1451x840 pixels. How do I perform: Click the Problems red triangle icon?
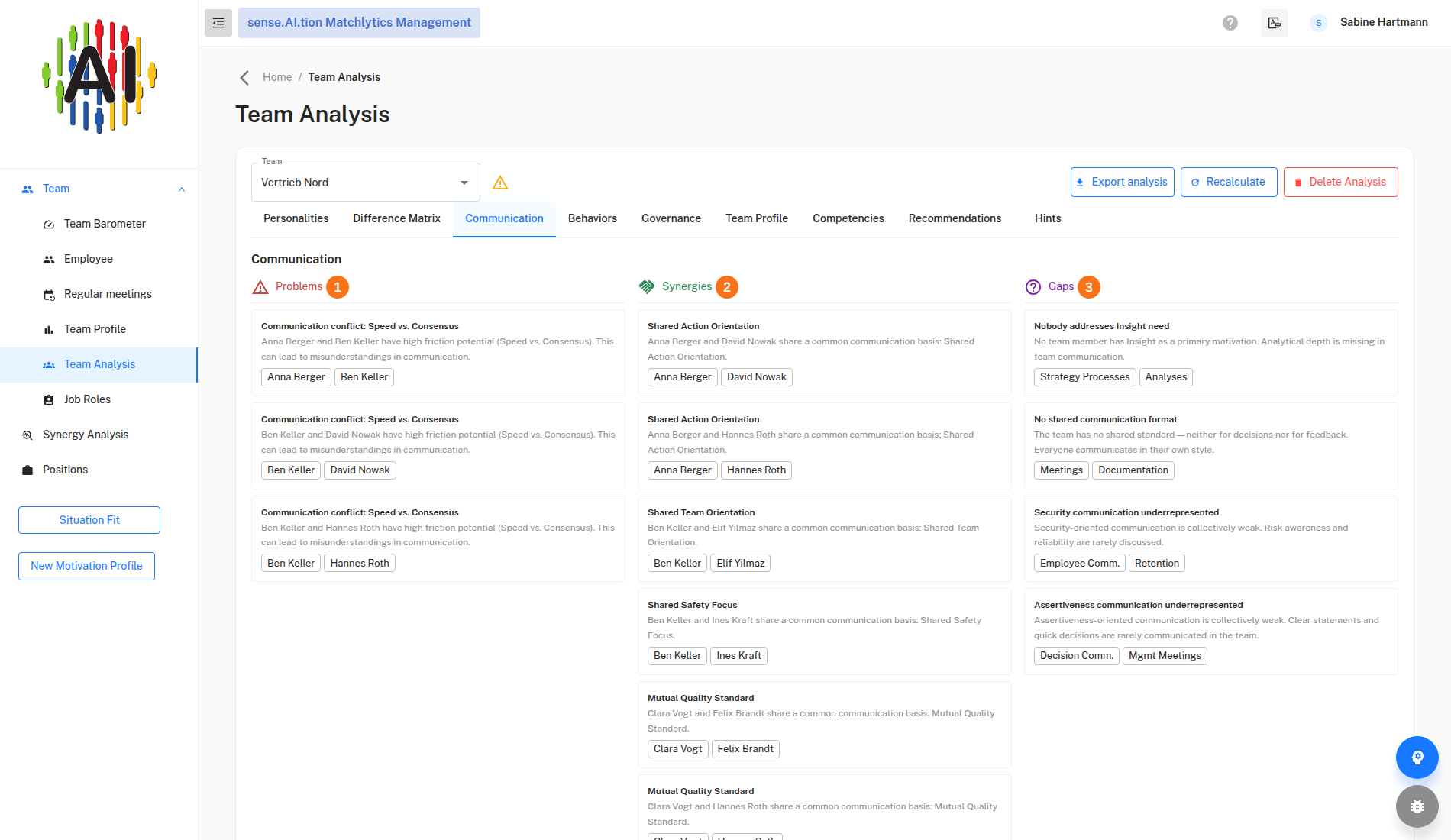(x=260, y=287)
